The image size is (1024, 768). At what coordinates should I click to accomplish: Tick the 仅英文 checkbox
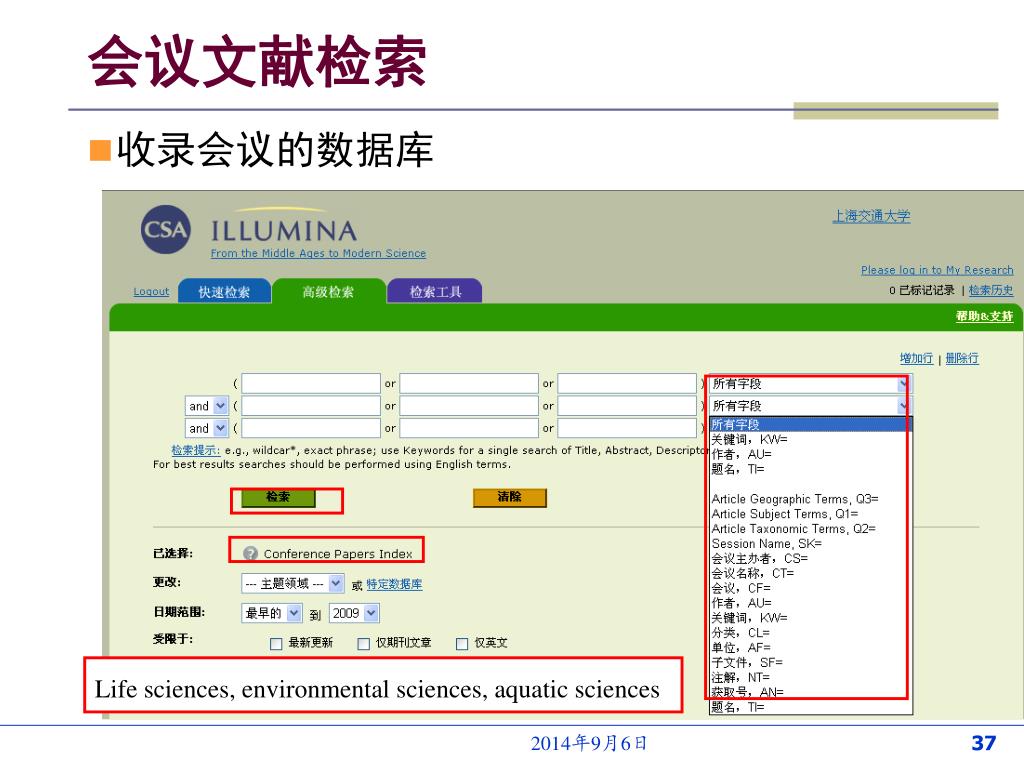point(462,644)
